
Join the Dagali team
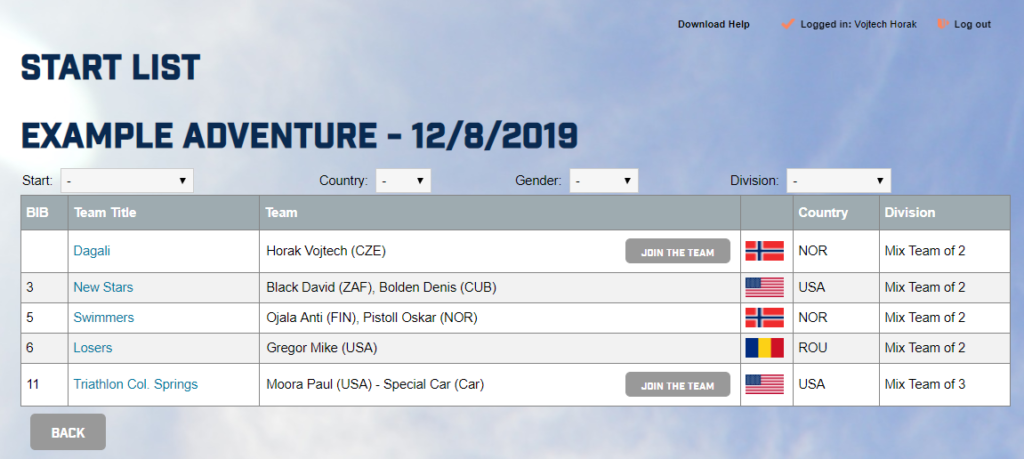point(677,251)
